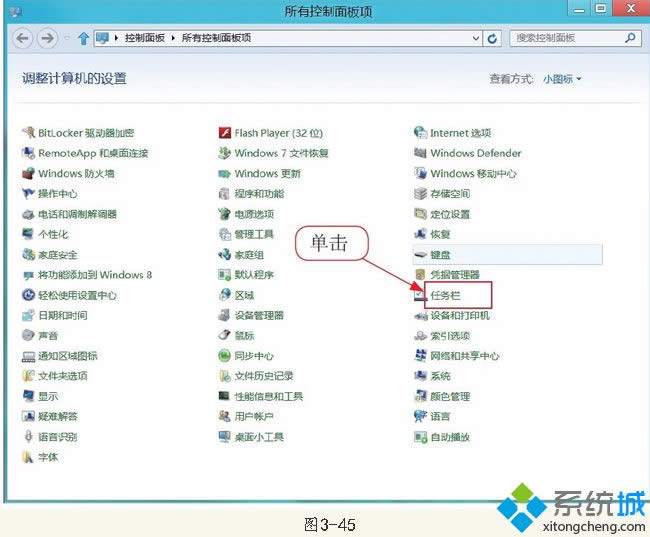
Task: Click the 网络和共享中心 icon
Action: (x=420, y=356)
